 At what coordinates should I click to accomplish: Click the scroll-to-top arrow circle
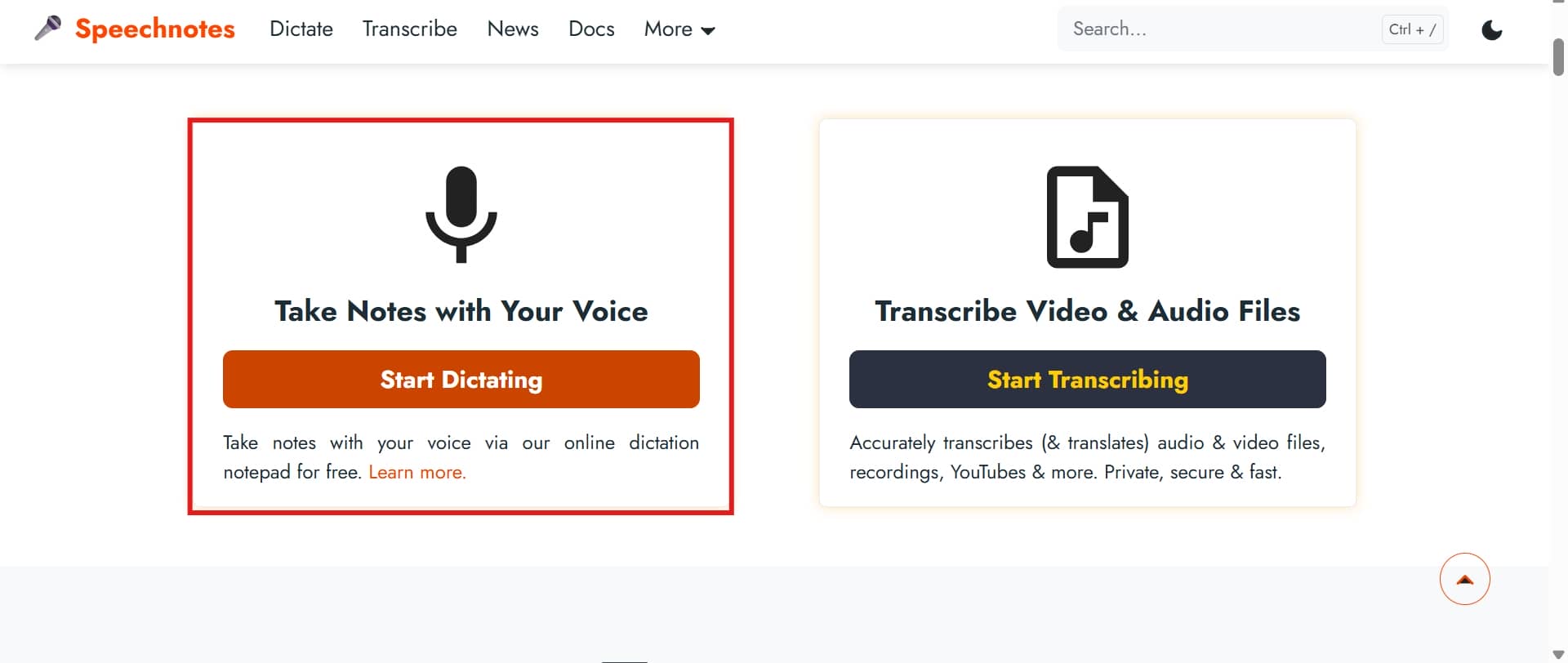coord(1464,579)
